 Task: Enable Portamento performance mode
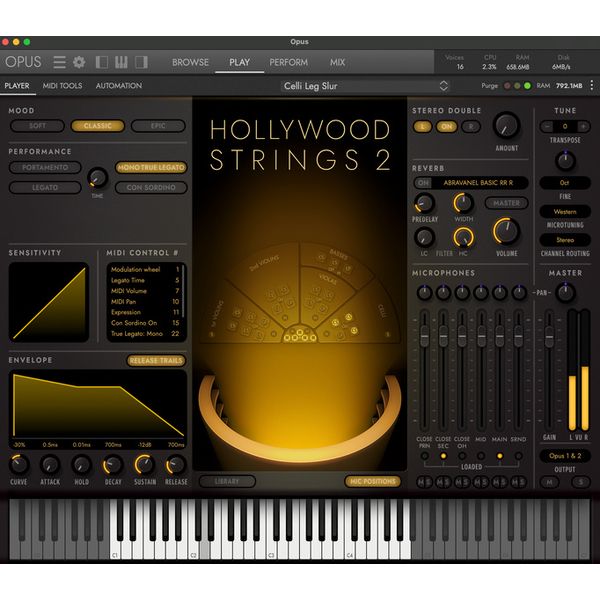click(45, 168)
